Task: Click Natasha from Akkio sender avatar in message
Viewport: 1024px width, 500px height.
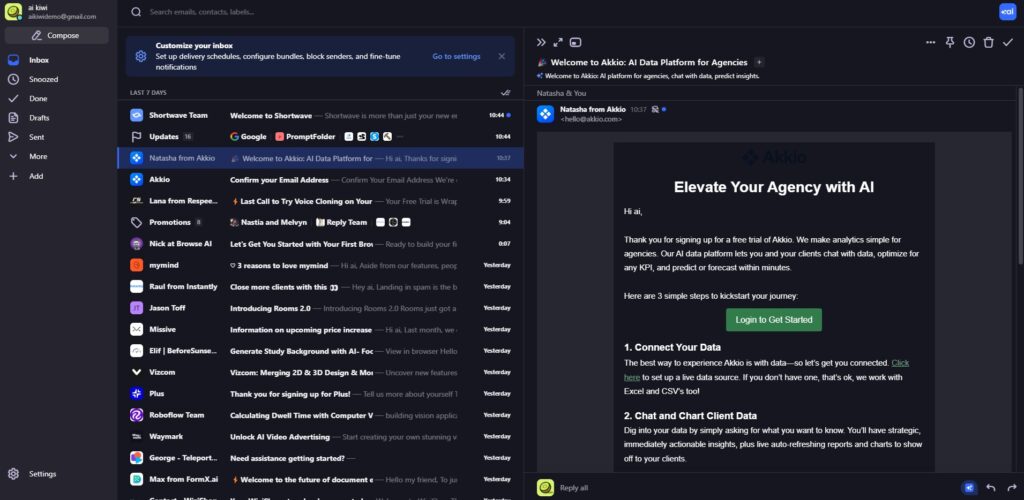Action: coord(545,114)
